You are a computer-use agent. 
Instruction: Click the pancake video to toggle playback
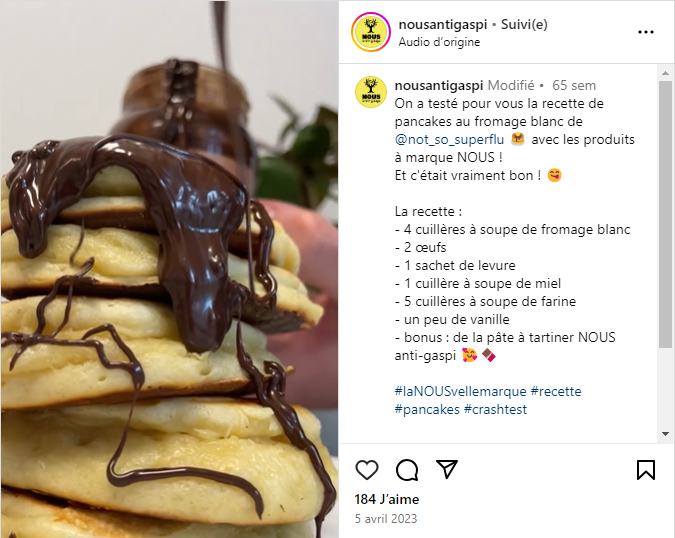[x=169, y=269]
